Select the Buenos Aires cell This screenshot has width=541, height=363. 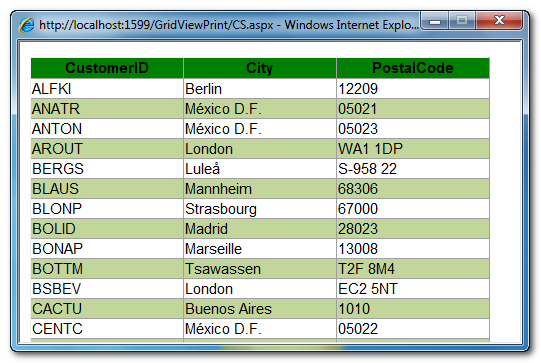260,309
